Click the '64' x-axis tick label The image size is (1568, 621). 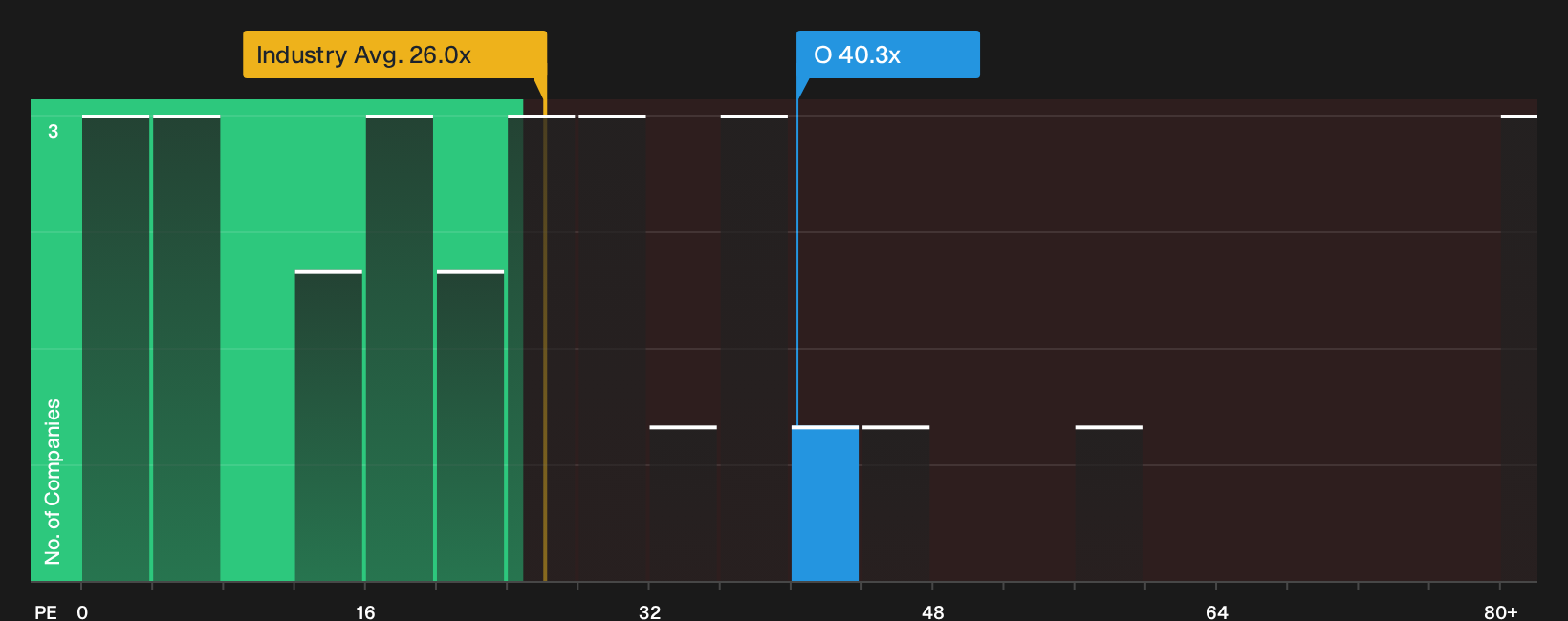(x=1217, y=611)
